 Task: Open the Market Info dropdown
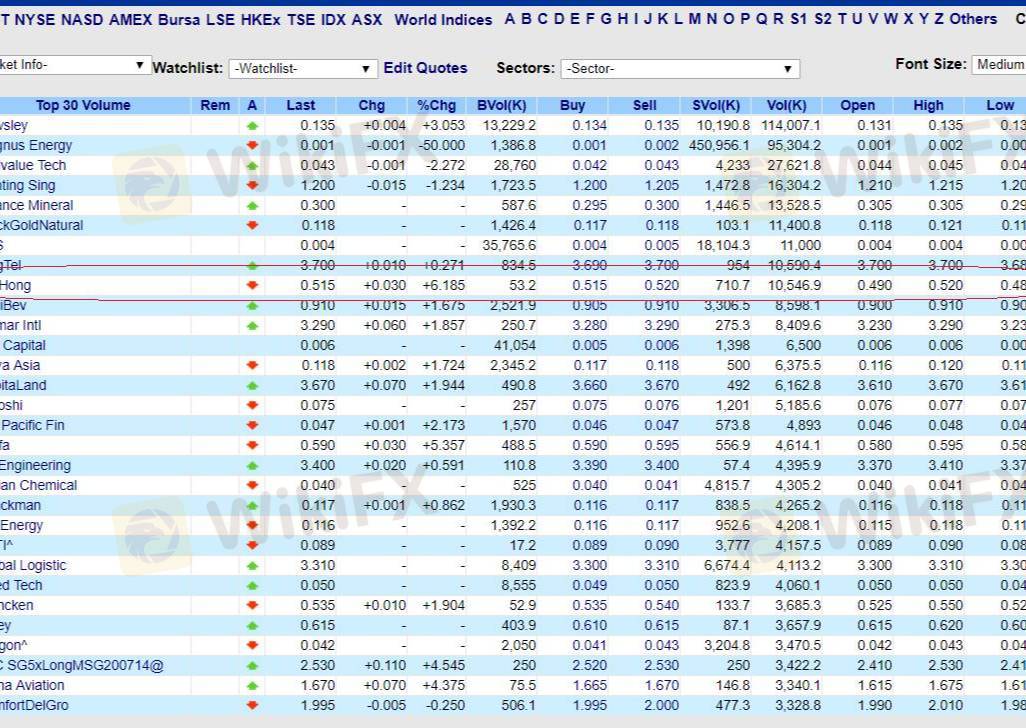[x=74, y=65]
